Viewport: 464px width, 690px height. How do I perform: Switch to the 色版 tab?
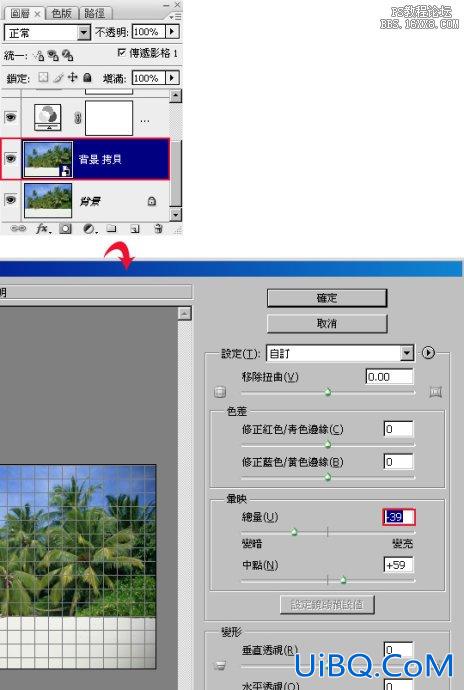[x=61, y=14]
